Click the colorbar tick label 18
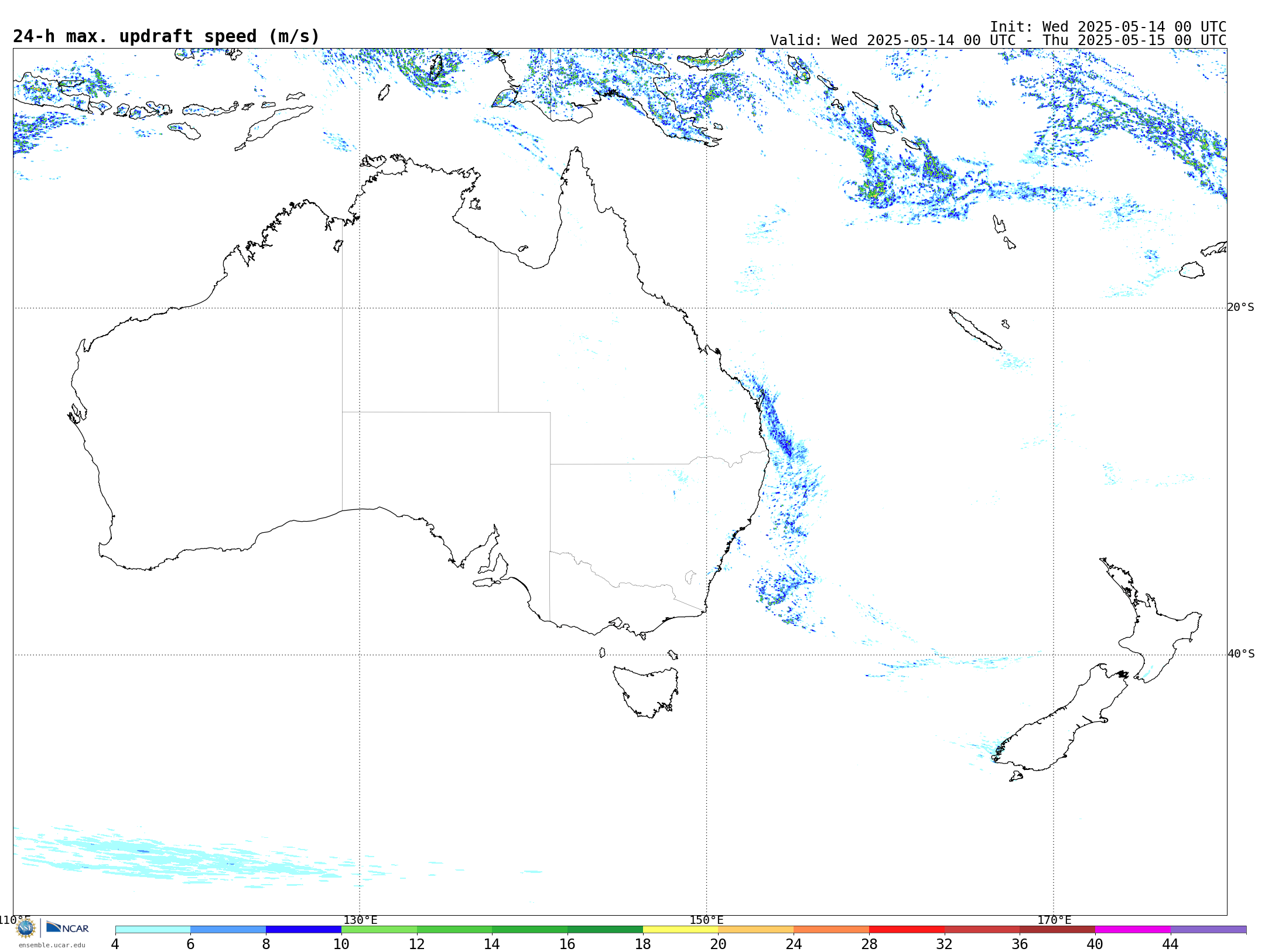 pos(643,944)
